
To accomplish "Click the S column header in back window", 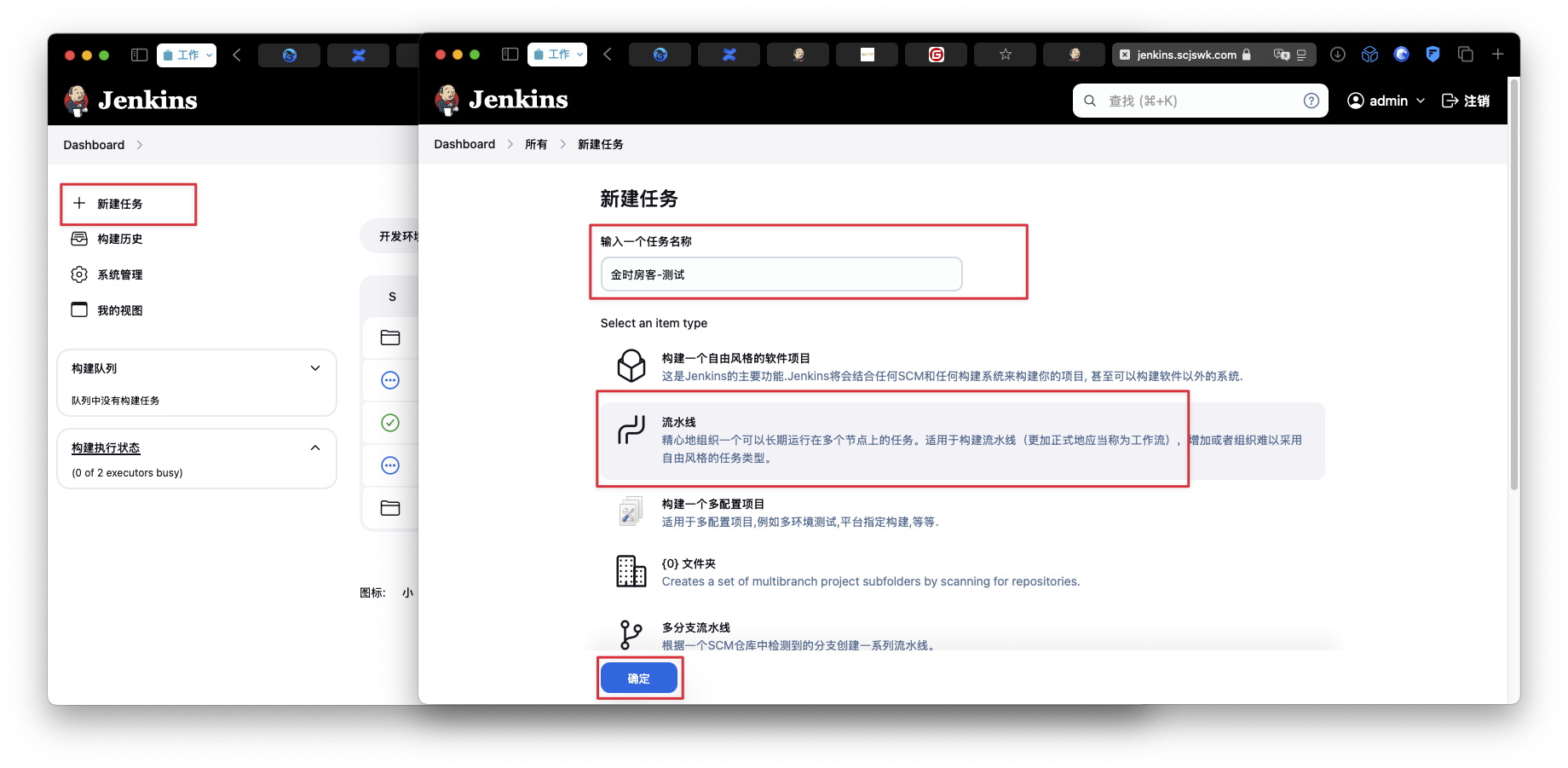I will (x=392, y=297).
